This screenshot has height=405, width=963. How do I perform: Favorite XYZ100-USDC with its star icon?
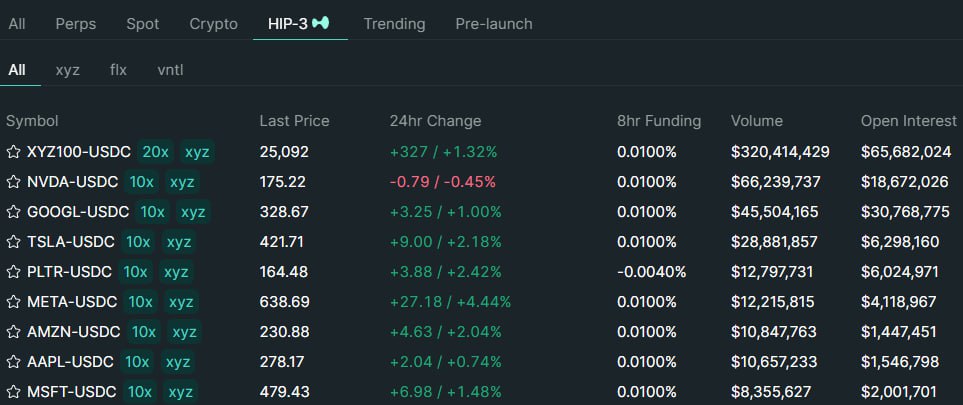14,152
